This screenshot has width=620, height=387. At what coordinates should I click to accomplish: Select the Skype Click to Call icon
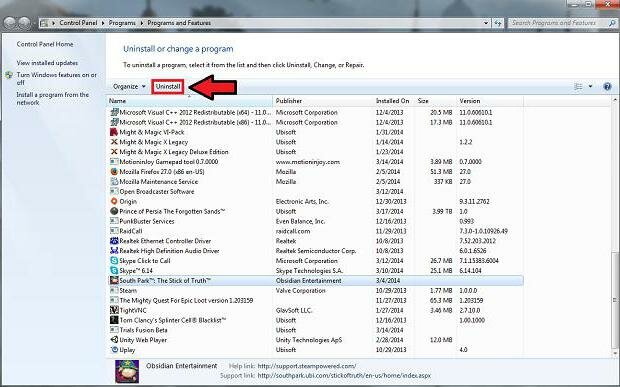(x=114, y=261)
